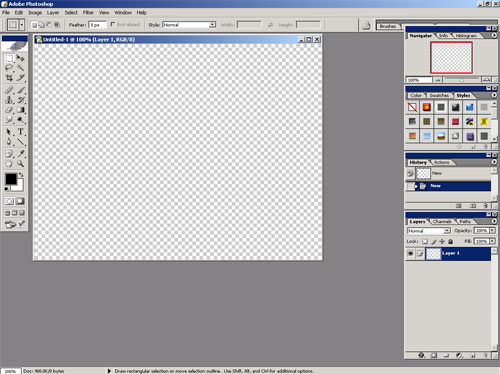Switch to the Channels tab
The image size is (500, 374).
pos(442,221)
